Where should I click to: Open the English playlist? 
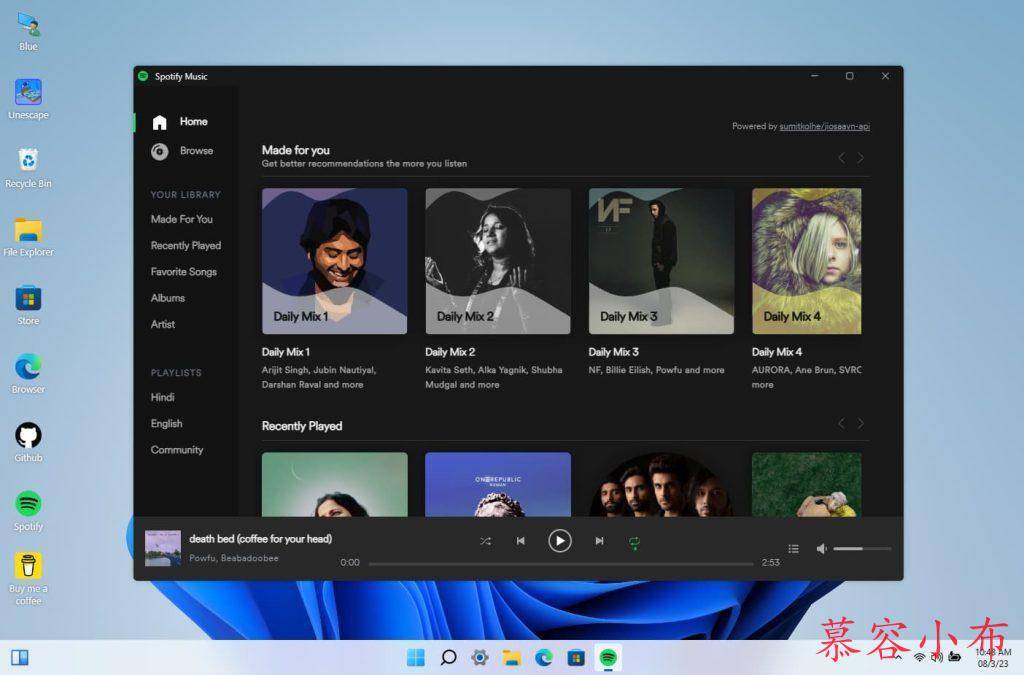tap(167, 424)
